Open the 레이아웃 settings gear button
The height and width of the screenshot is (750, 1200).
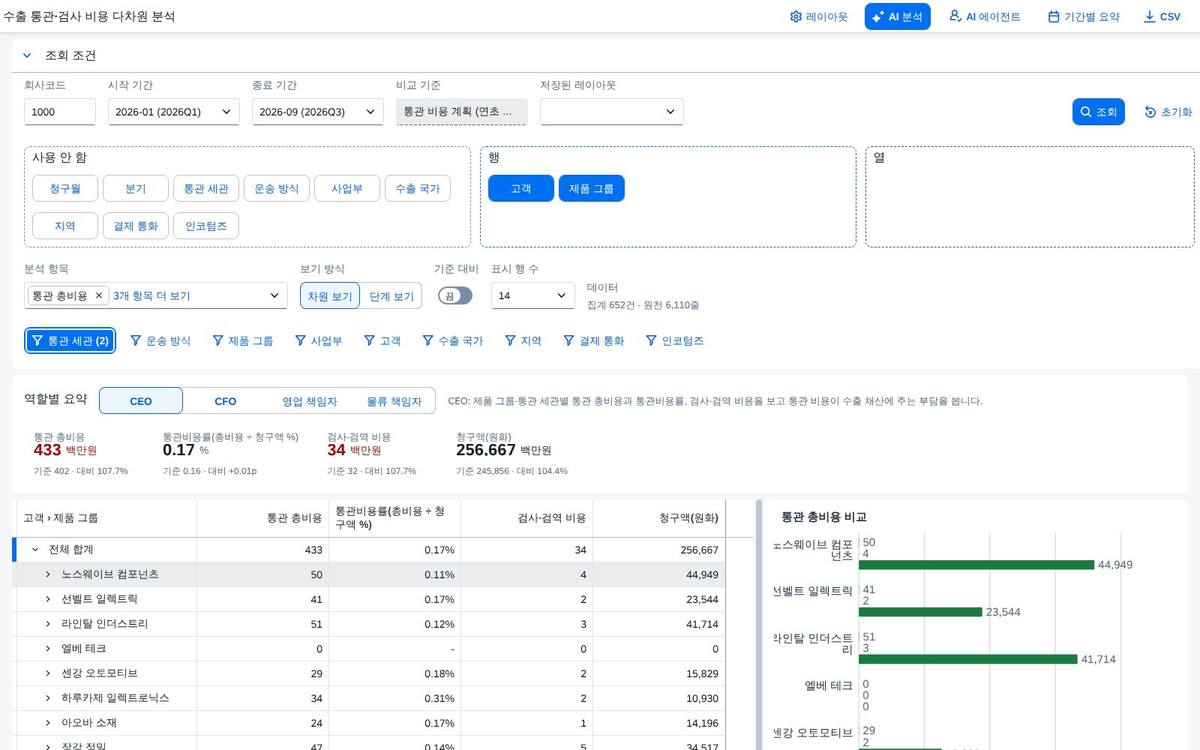[x=818, y=17]
